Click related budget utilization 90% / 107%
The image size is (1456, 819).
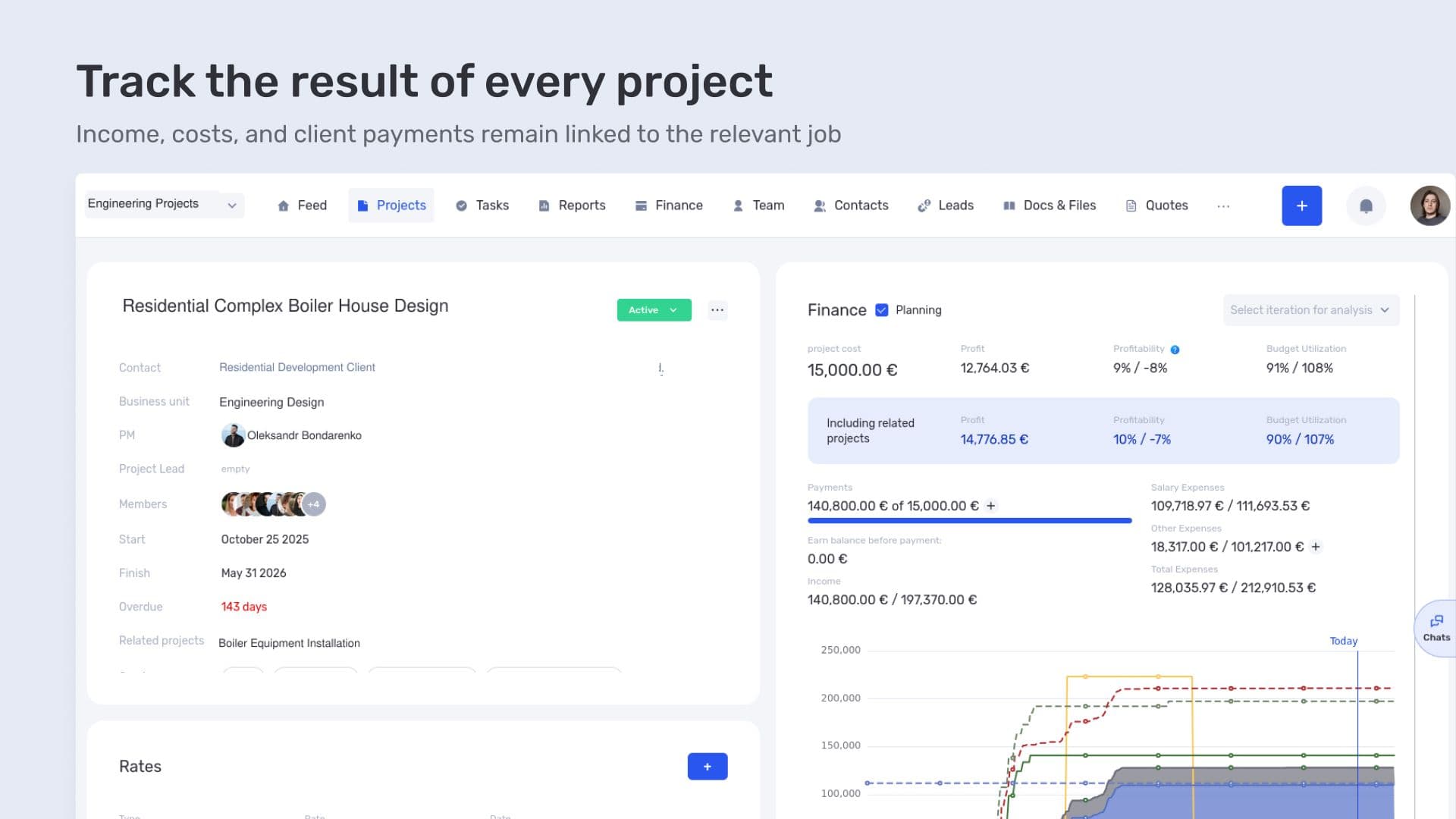1300,439
